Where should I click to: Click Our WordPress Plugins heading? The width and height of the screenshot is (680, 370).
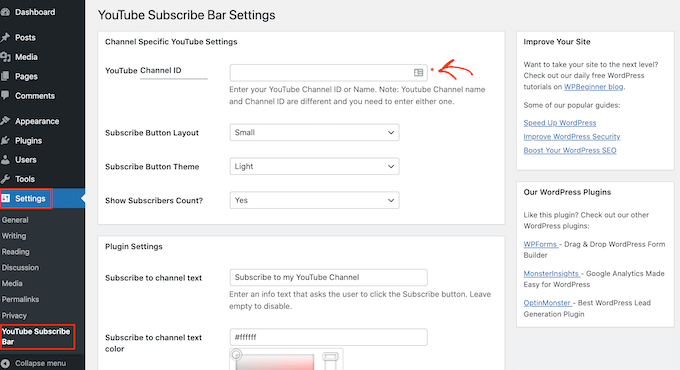(567, 192)
